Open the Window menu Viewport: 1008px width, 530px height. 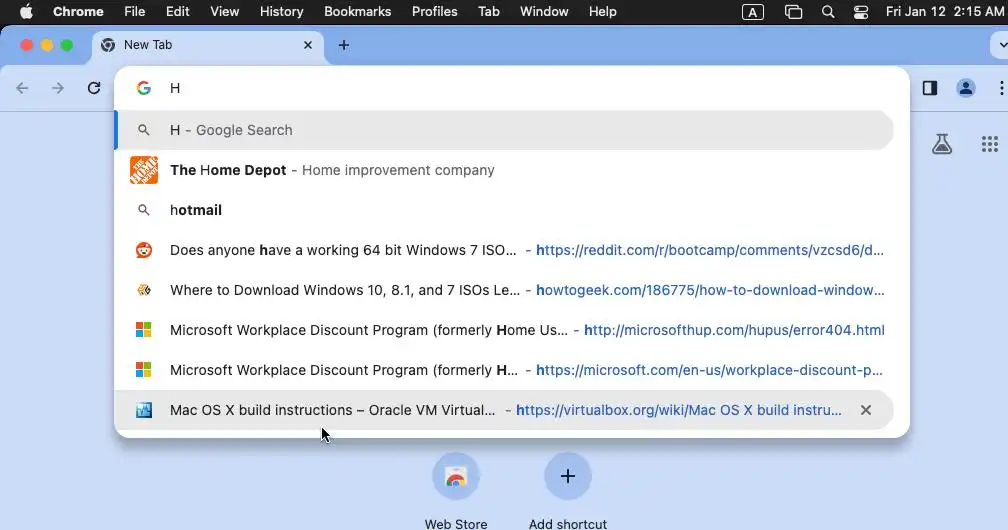click(x=544, y=12)
